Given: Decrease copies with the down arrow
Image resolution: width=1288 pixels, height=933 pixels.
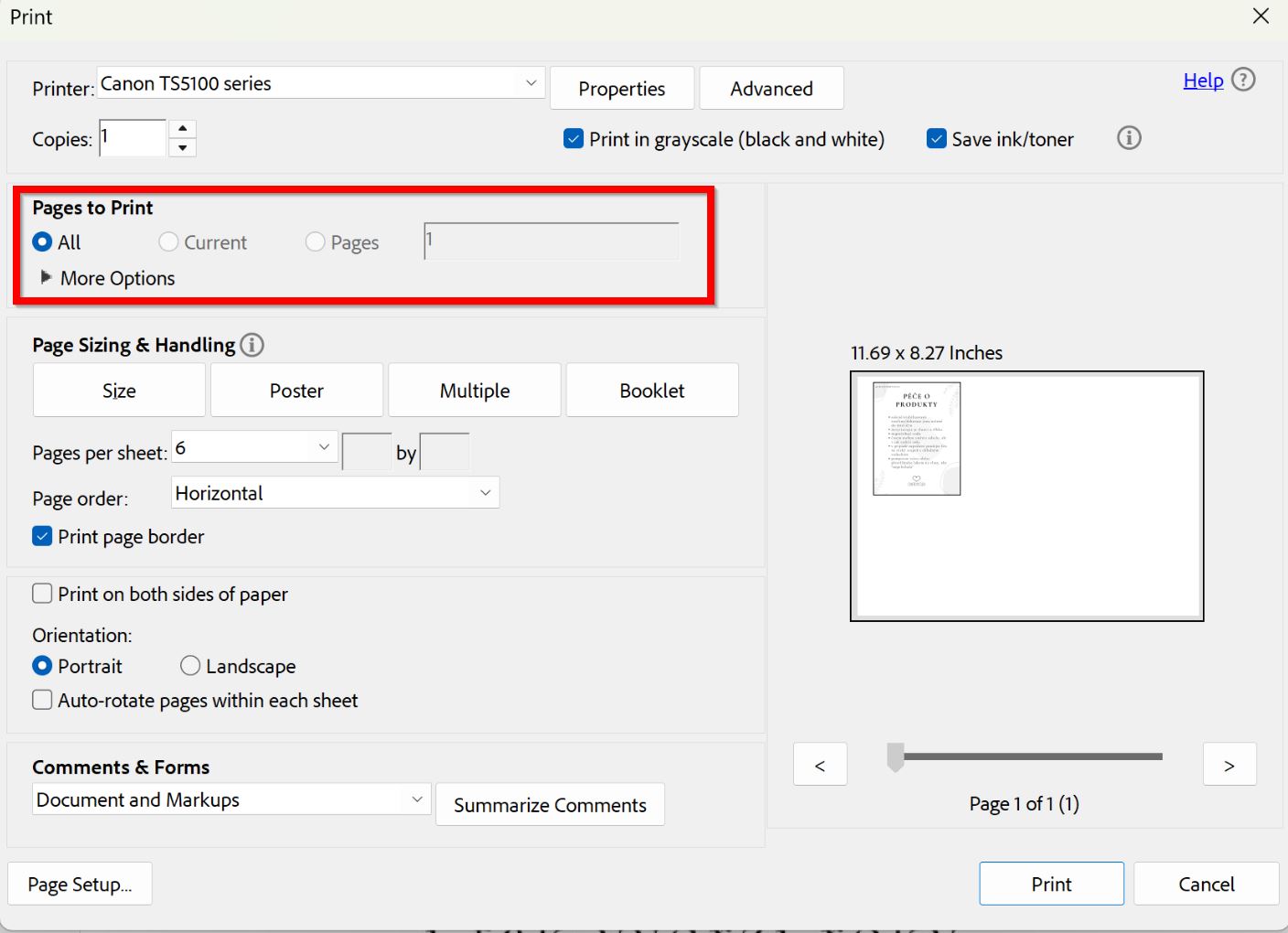Looking at the screenshot, I should tap(183, 147).
